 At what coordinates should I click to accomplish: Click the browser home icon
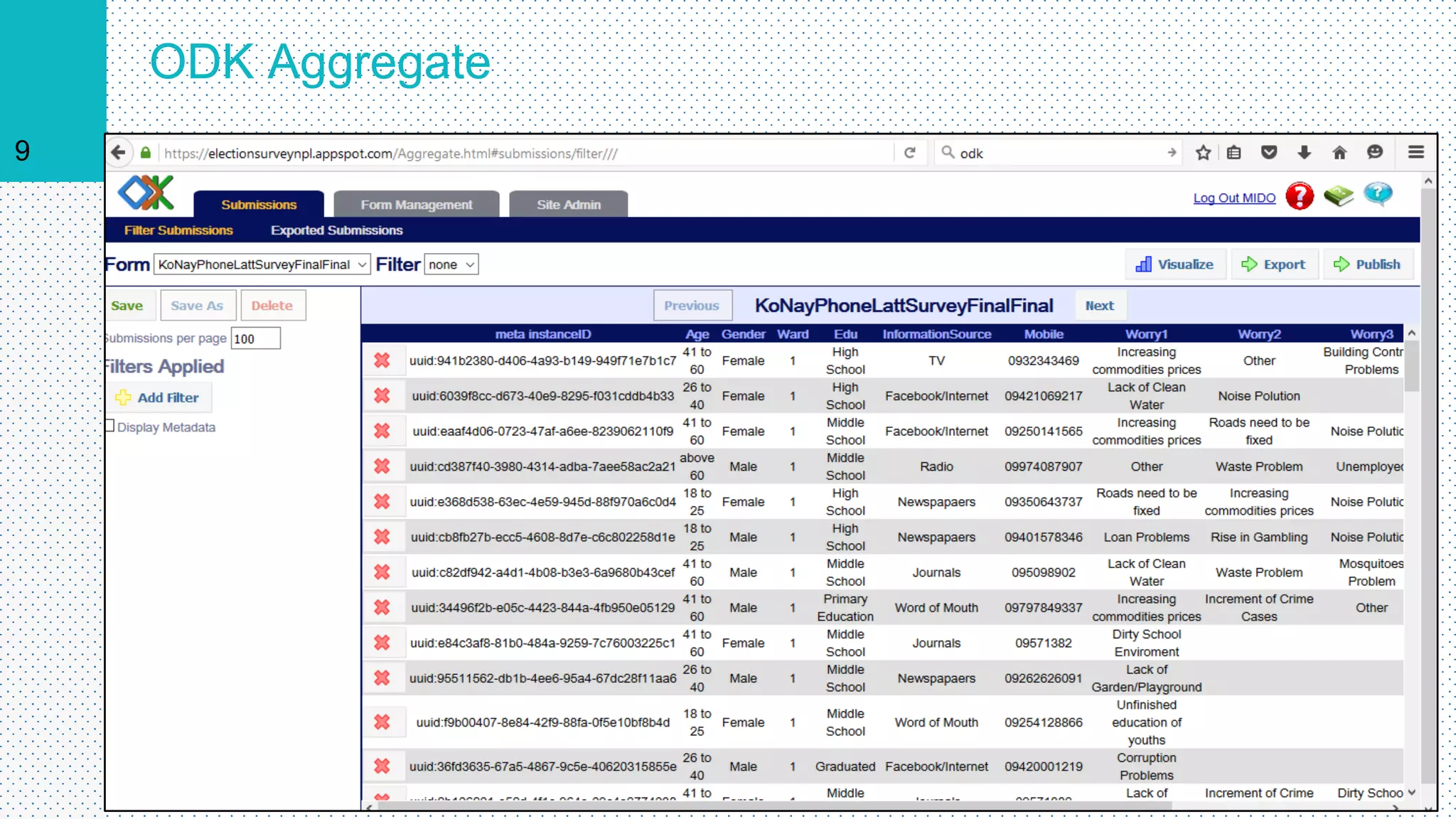click(1339, 153)
